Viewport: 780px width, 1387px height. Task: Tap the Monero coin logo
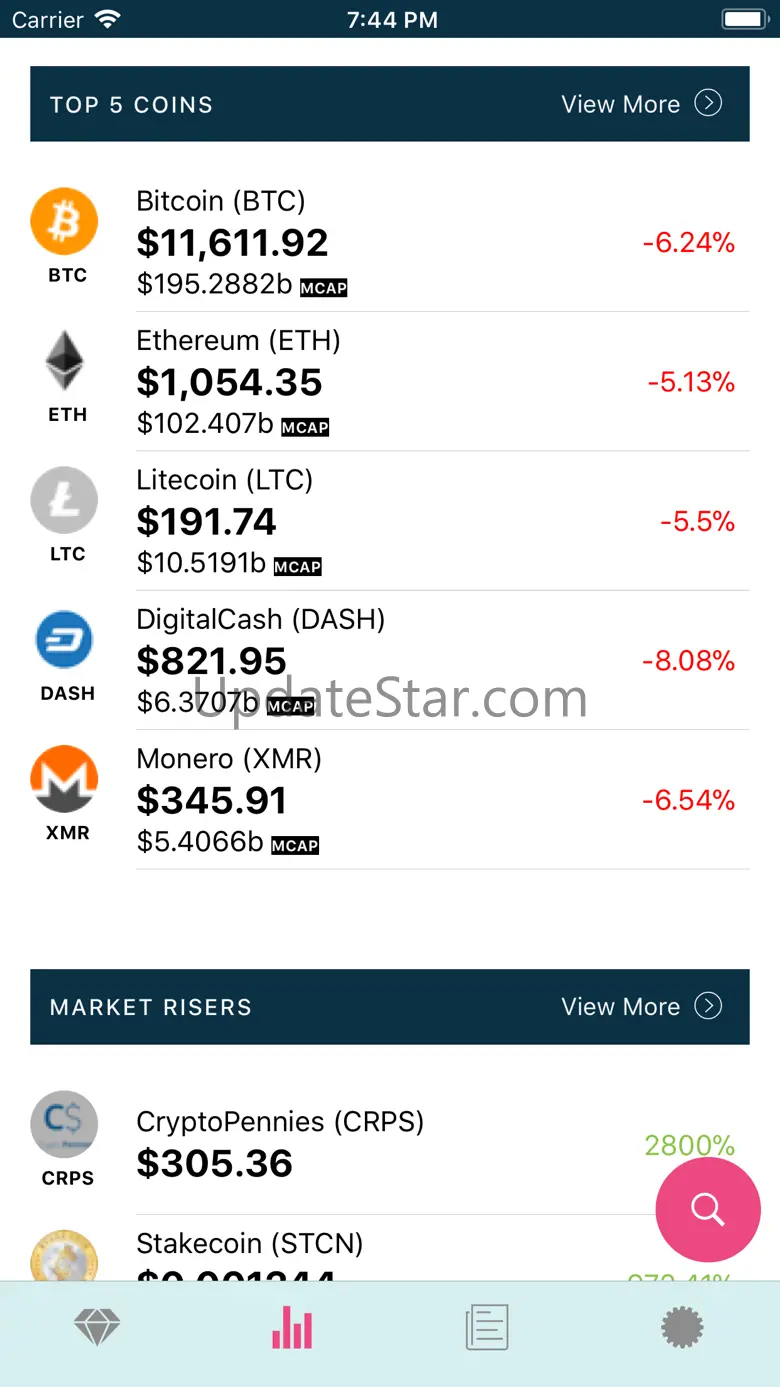point(64,779)
